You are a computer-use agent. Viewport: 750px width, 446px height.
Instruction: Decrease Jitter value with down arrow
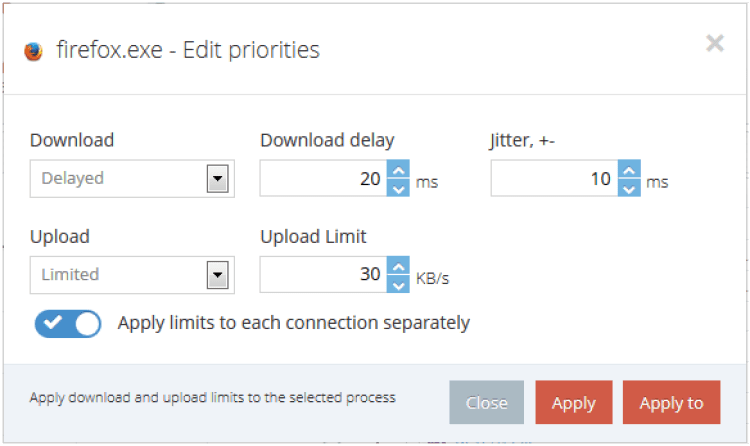click(629, 188)
